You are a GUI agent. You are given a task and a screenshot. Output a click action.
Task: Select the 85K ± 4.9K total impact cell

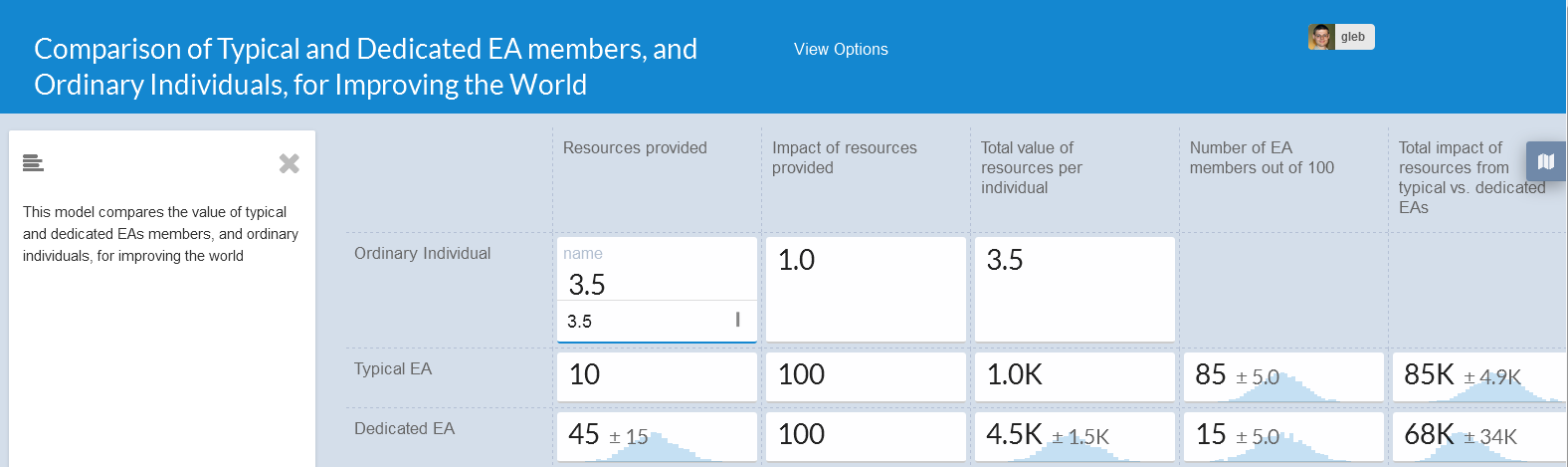(1478, 376)
